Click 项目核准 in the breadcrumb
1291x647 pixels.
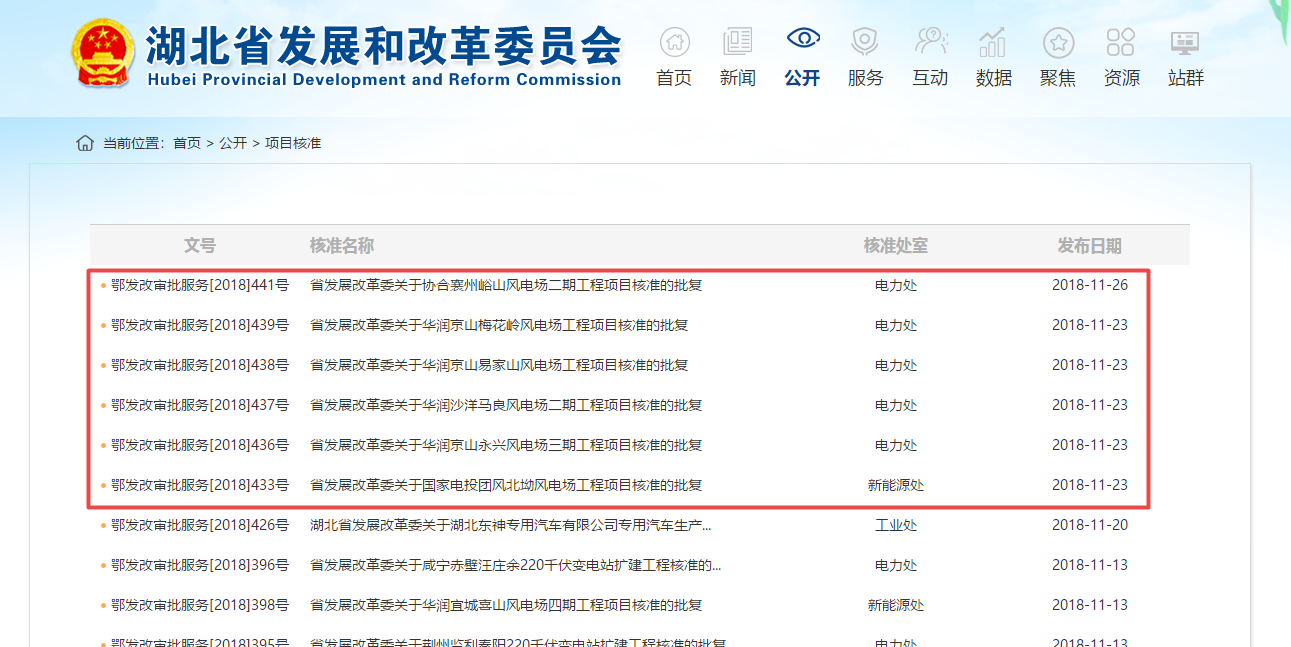pos(293,143)
